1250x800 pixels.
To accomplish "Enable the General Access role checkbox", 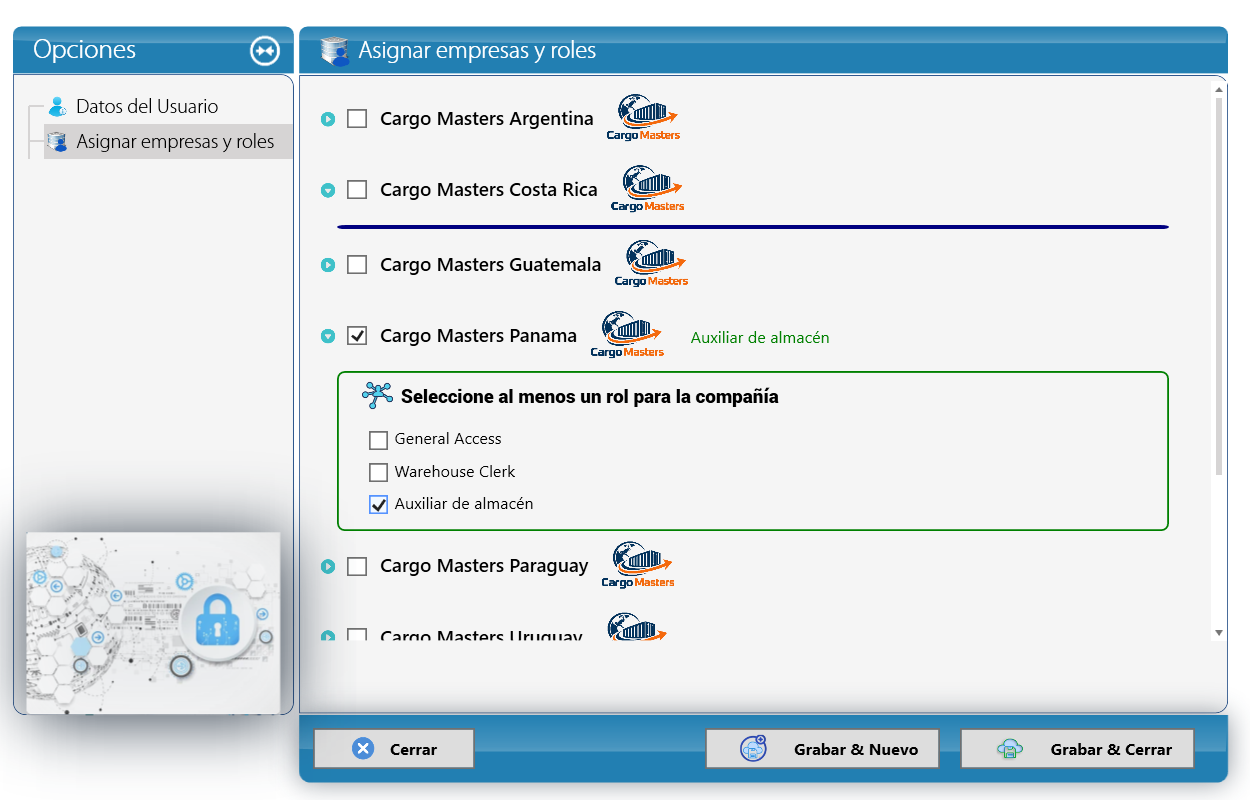I will [x=378, y=440].
